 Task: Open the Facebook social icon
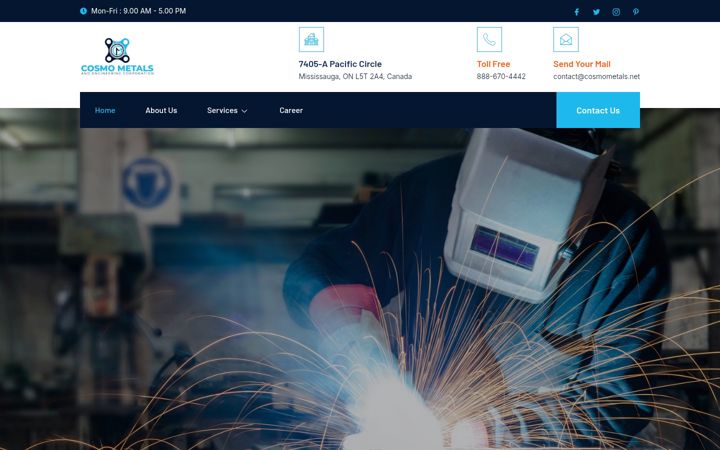(x=577, y=12)
